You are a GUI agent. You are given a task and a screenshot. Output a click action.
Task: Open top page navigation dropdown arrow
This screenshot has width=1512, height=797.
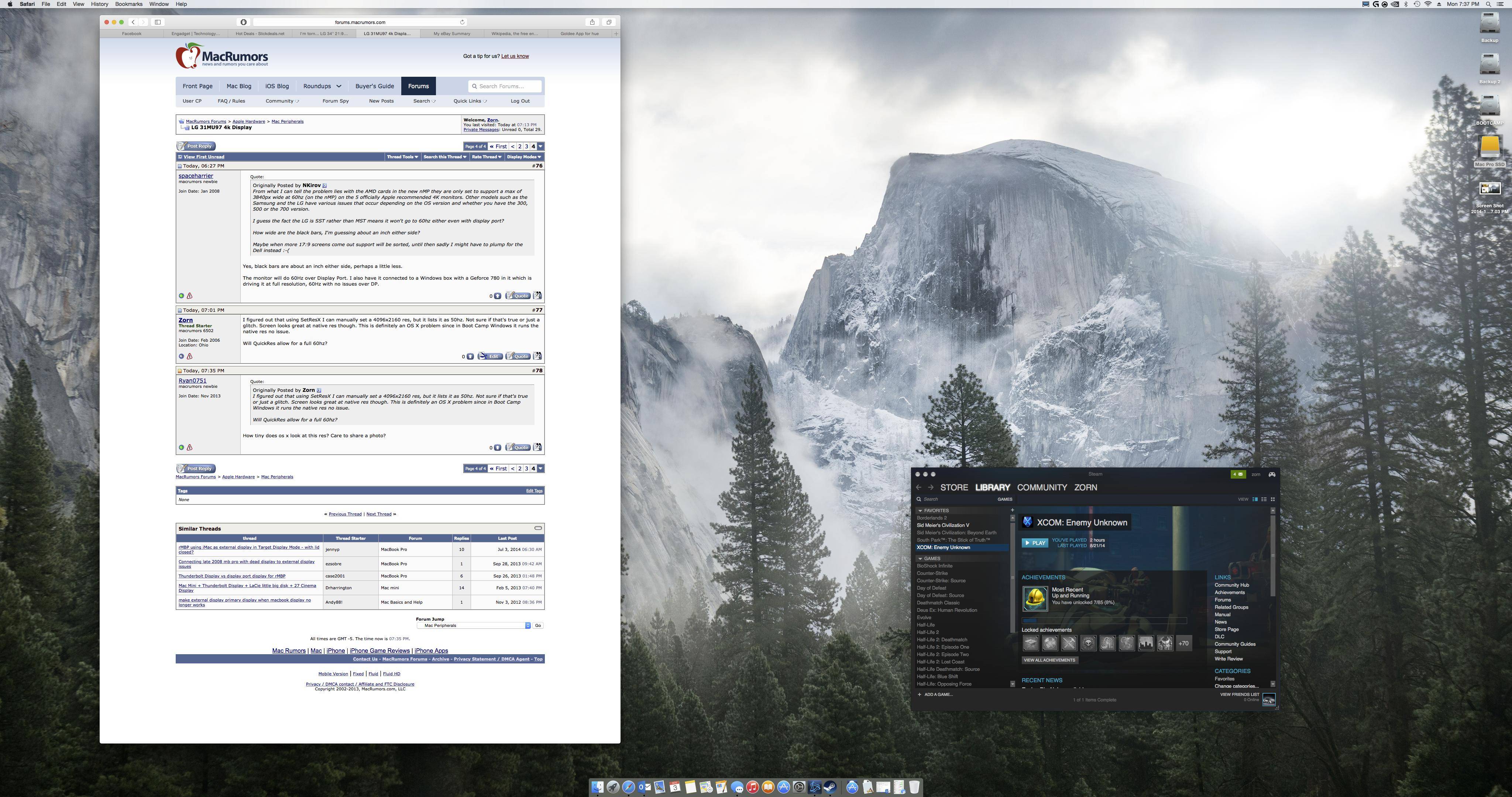[x=540, y=147]
